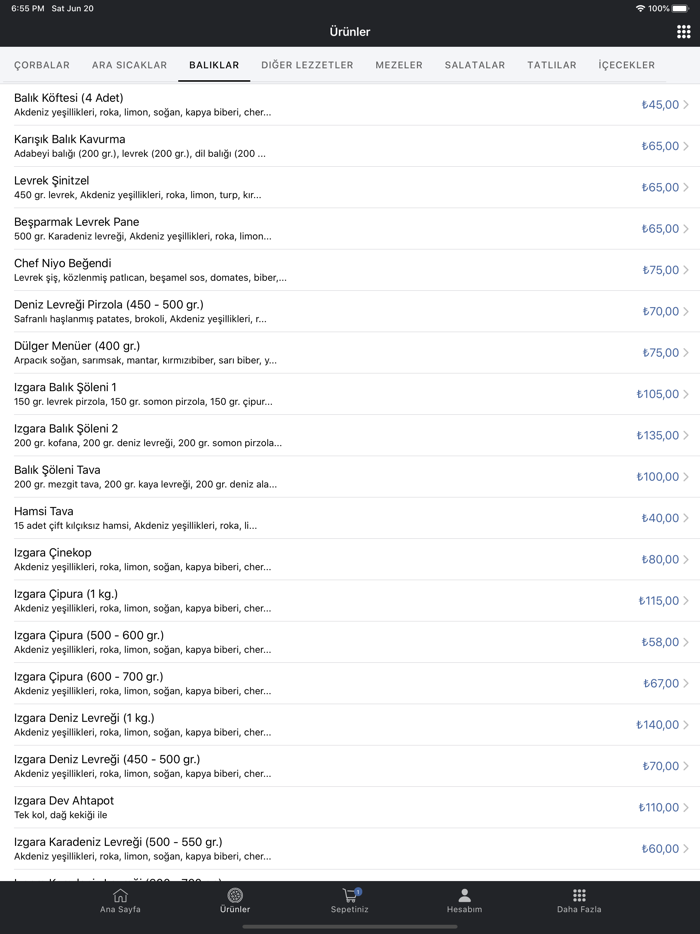The height and width of the screenshot is (934, 700).
Task: Switch to MEZELER tab
Action: click(399, 65)
